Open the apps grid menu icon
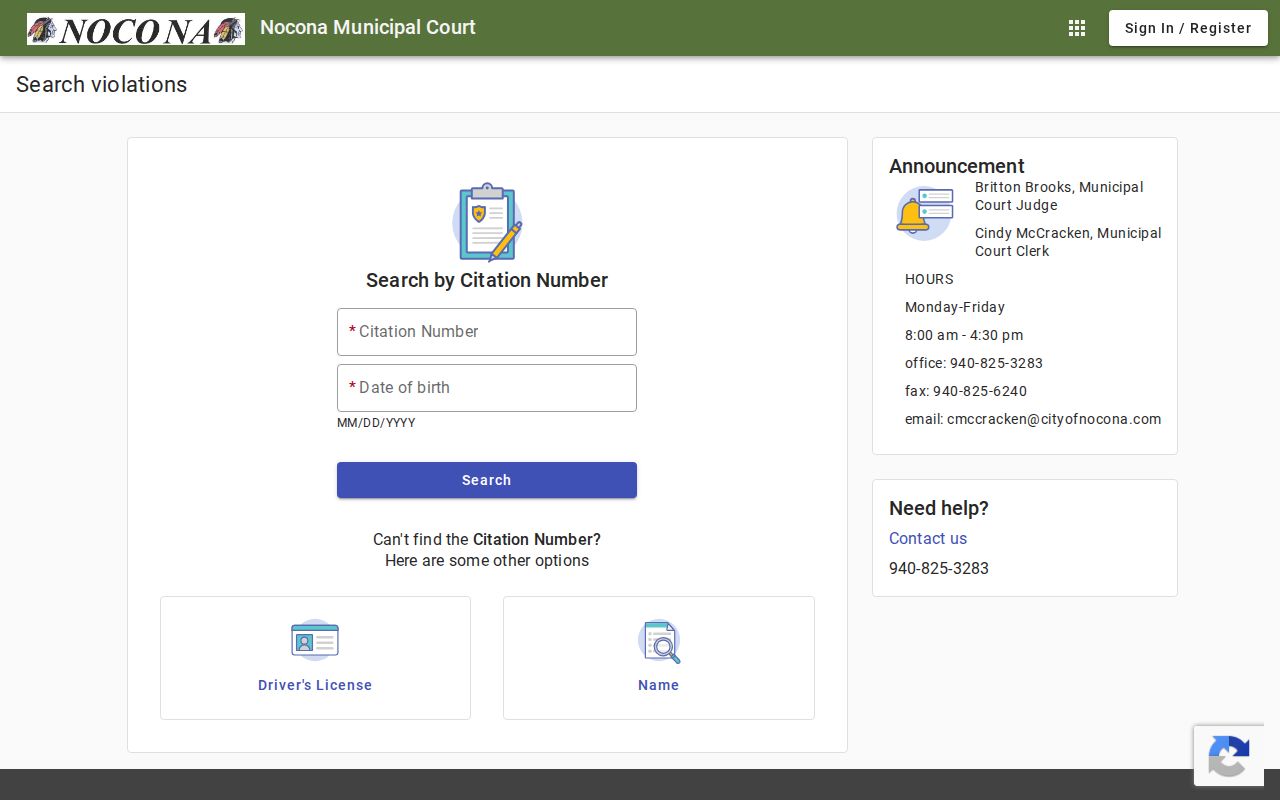 (1077, 28)
